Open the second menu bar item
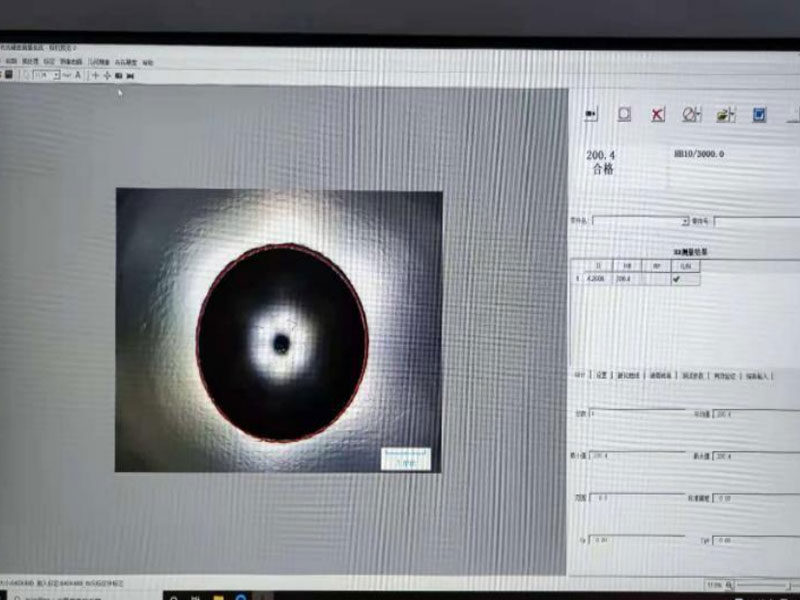 click(x=30, y=61)
